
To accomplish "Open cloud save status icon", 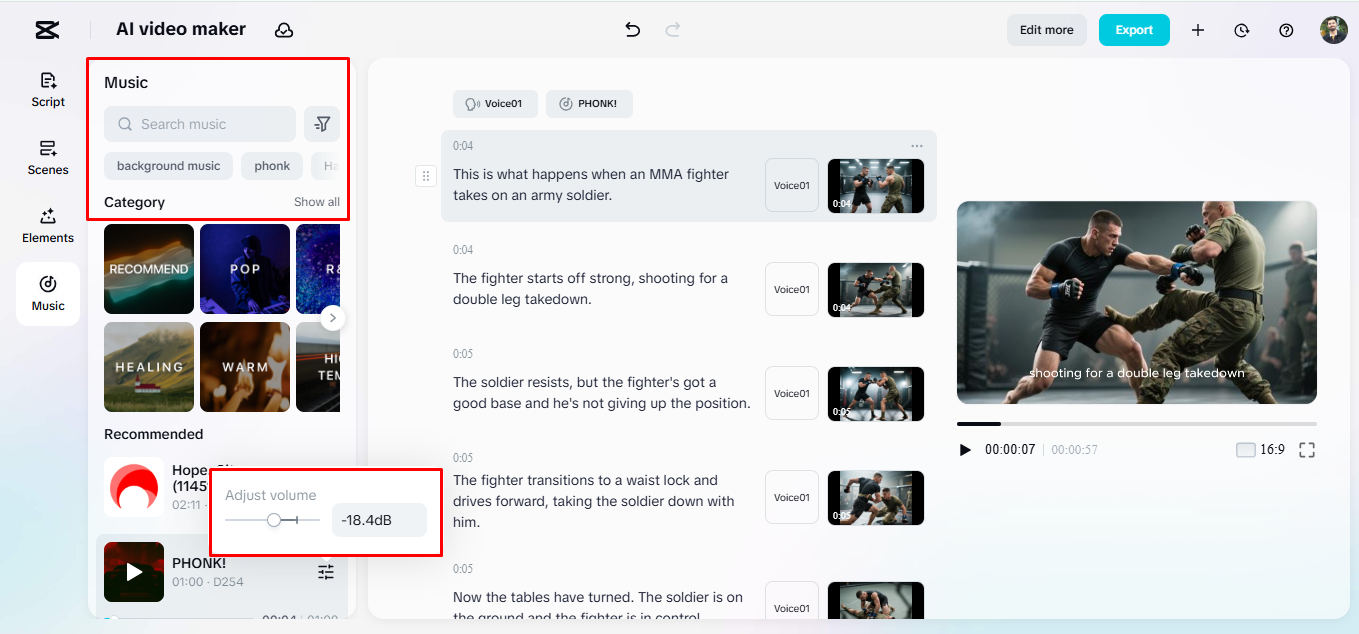I will [x=284, y=30].
